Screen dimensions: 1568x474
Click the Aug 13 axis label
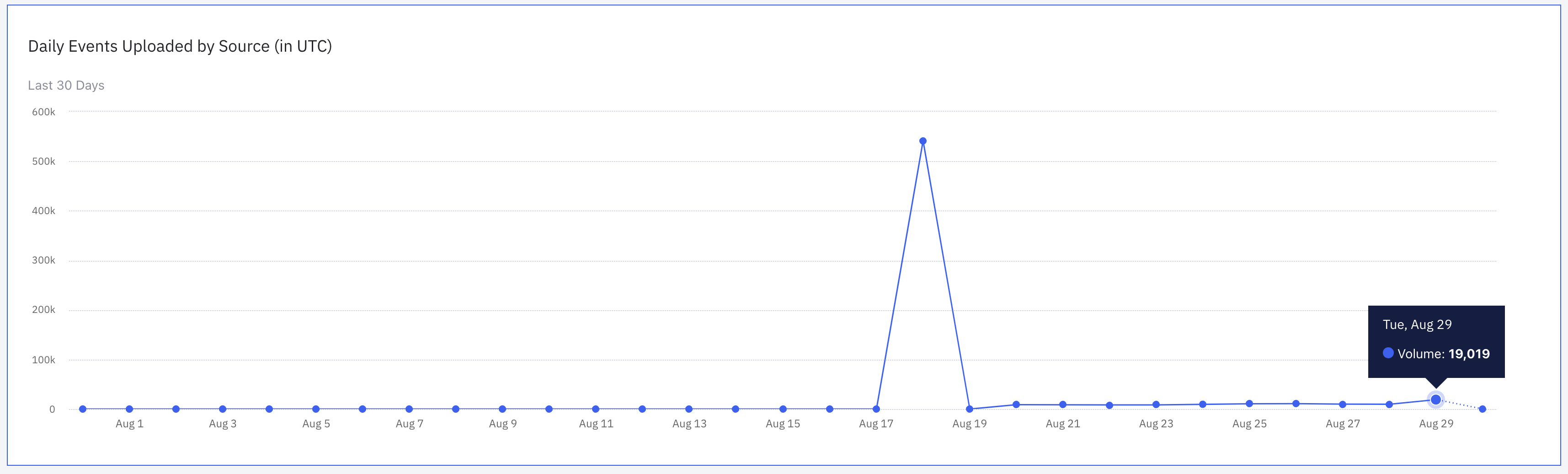[689, 423]
